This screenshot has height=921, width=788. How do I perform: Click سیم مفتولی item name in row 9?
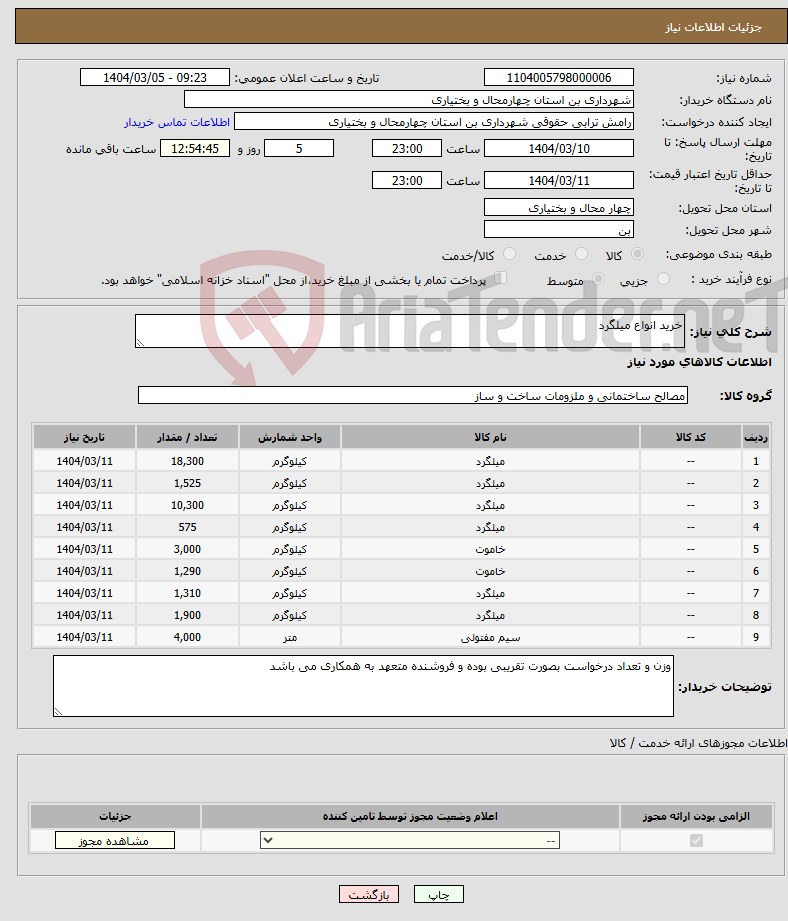click(490, 637)
